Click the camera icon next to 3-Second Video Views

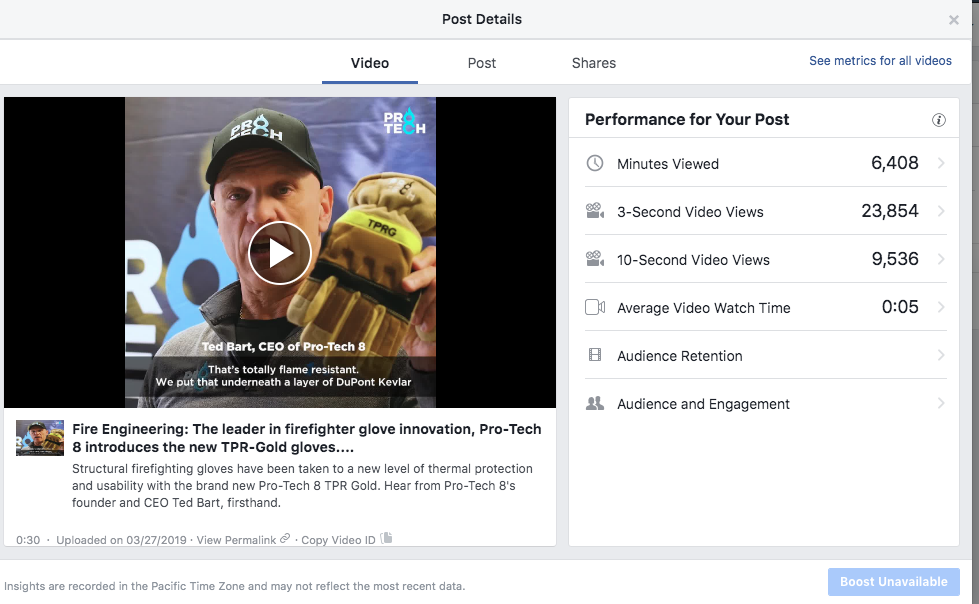(595, 211)
